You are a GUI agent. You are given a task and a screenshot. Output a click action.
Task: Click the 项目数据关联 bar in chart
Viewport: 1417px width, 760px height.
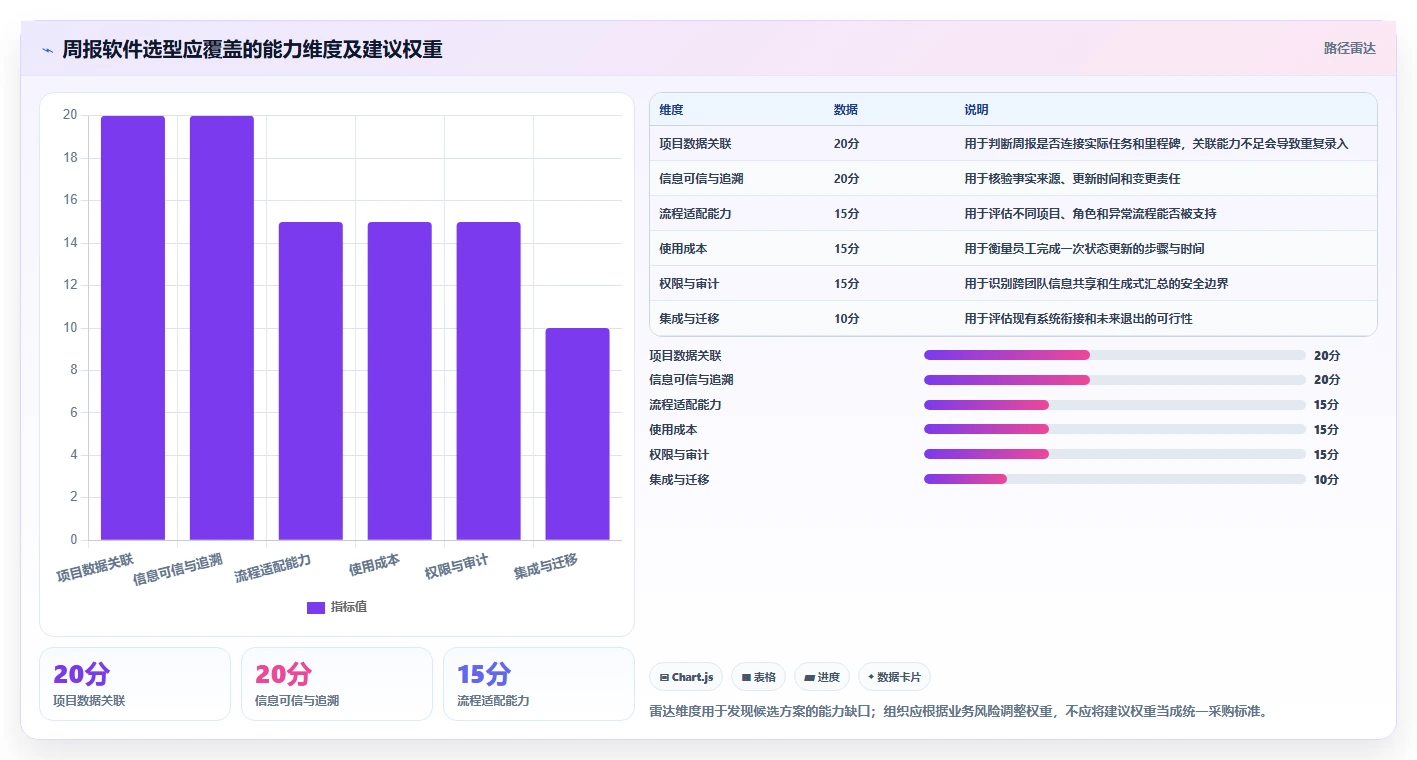point(133,328)
